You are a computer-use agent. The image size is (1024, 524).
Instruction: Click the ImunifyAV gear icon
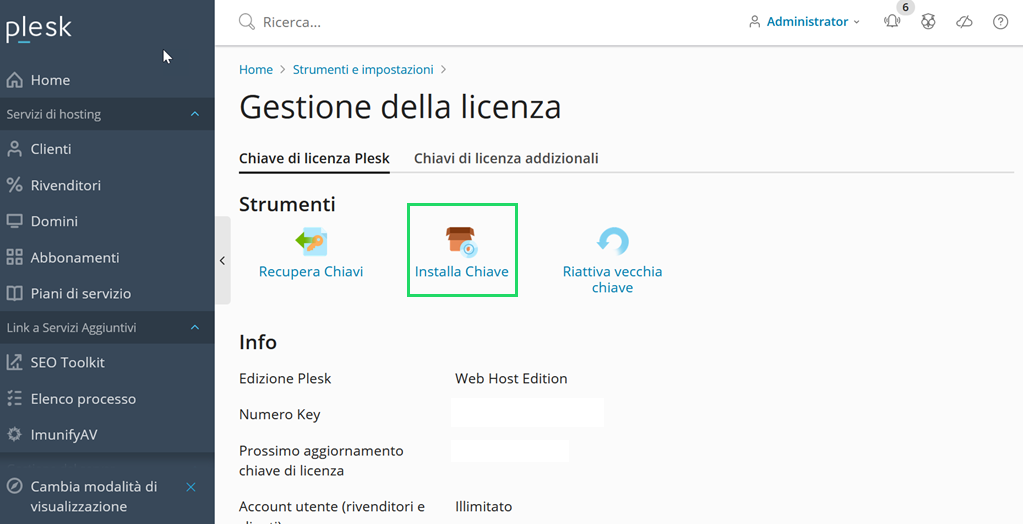tap(14, 434)
